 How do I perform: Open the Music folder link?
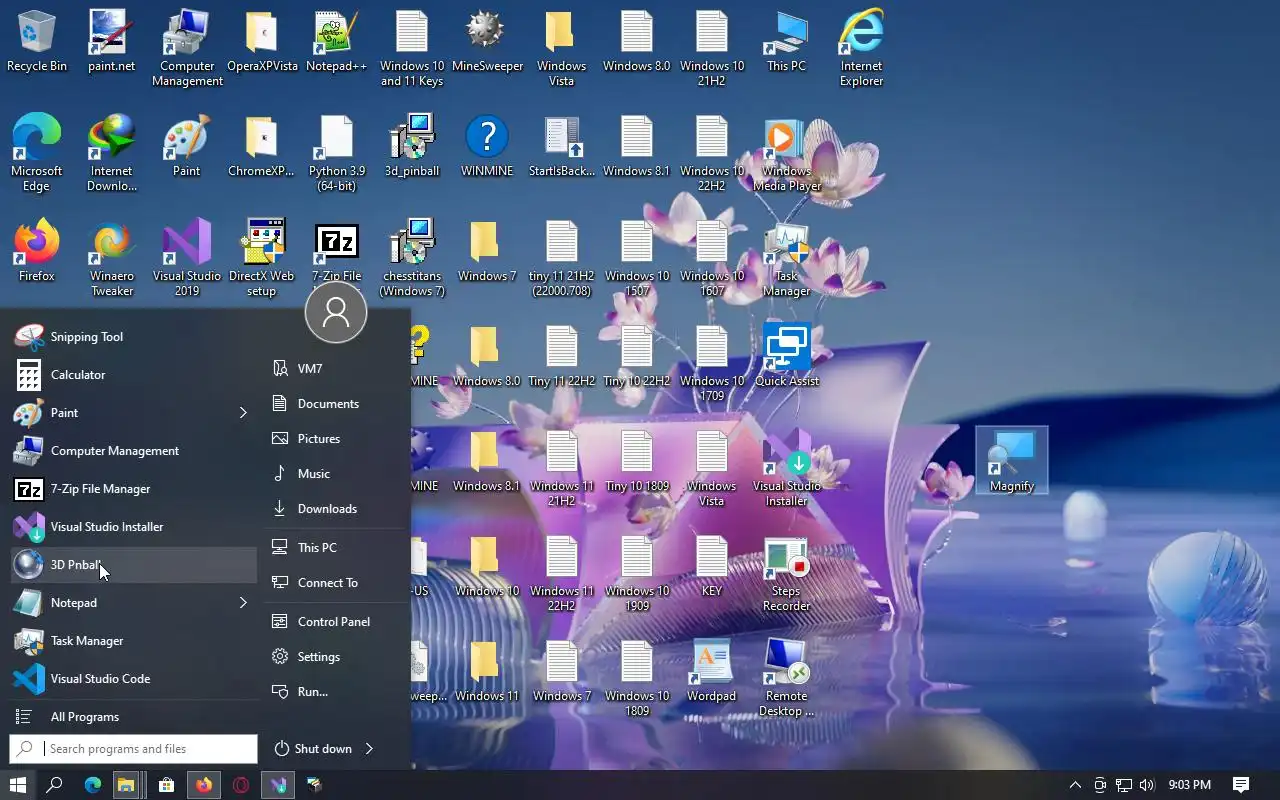[x=335, y=474]
